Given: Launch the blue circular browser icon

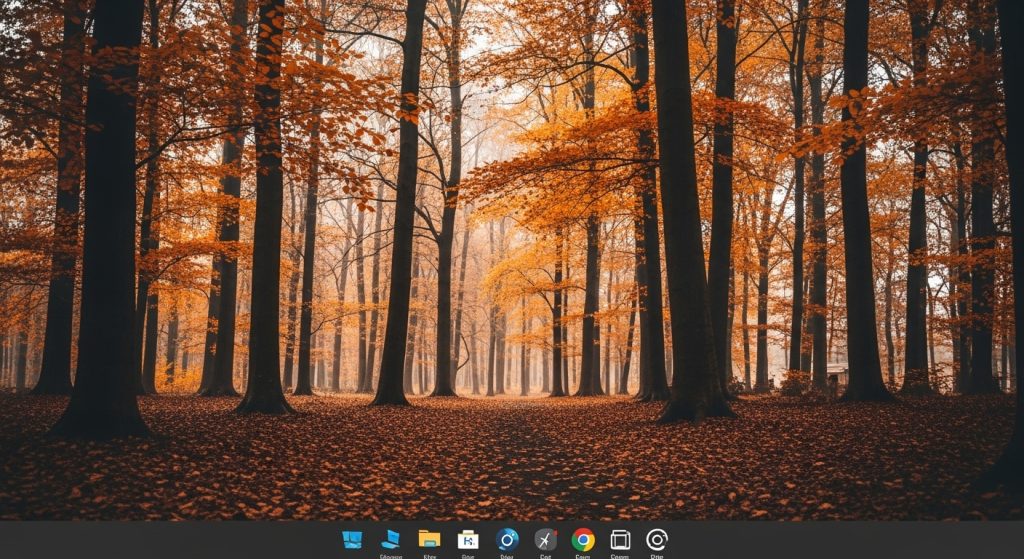Looking at the screenshot, I should coord(507,539).
